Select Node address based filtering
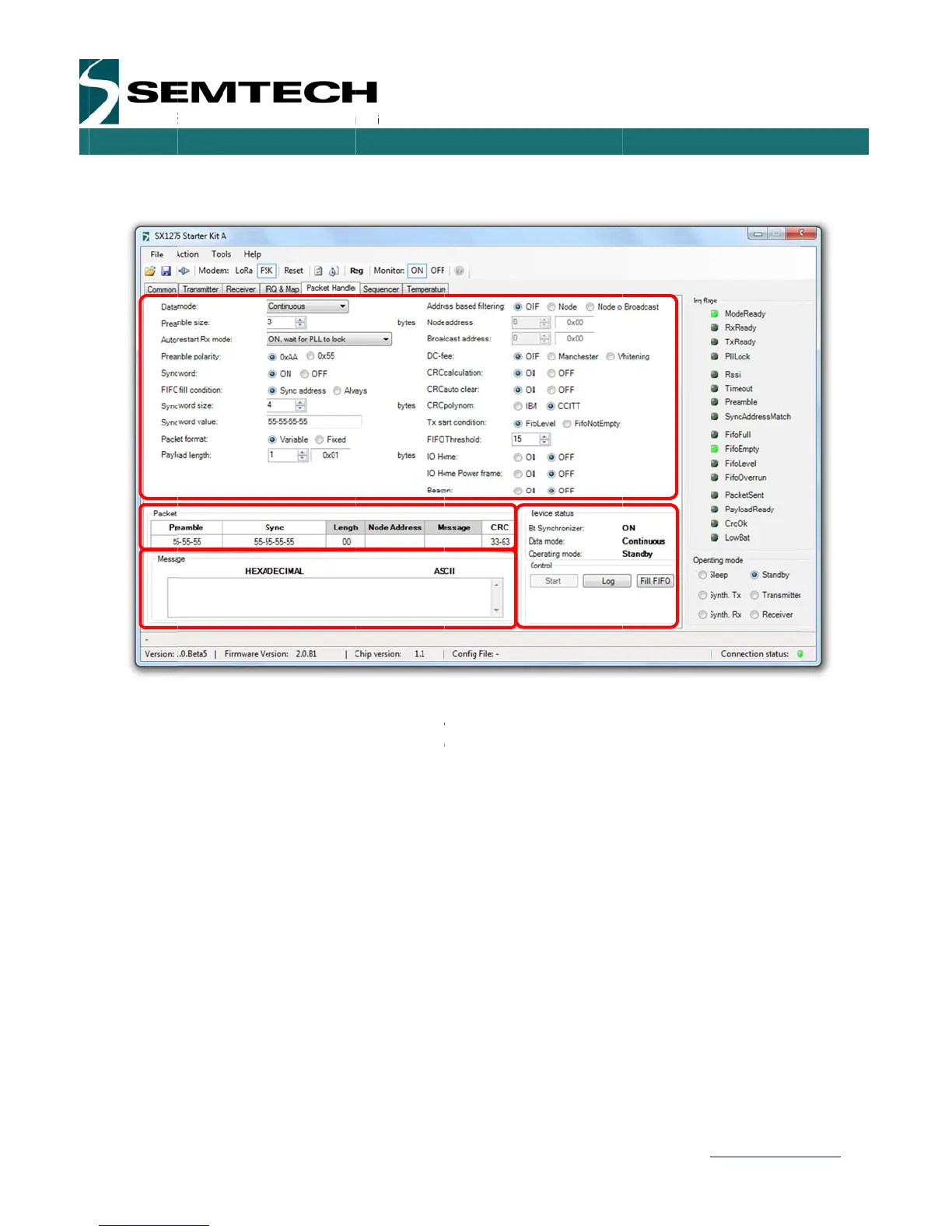The width and height of the screenshot is (952, 1232). pos(551,307)
